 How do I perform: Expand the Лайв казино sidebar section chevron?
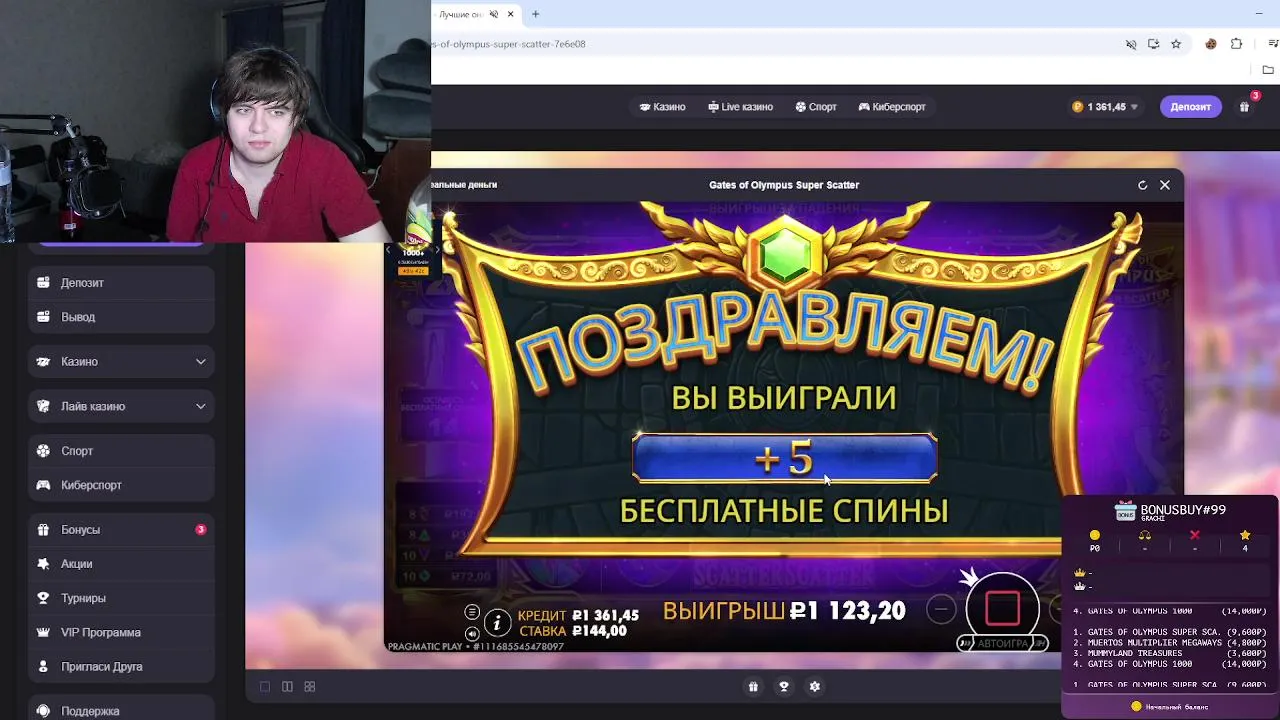click(x=200, y=406)
